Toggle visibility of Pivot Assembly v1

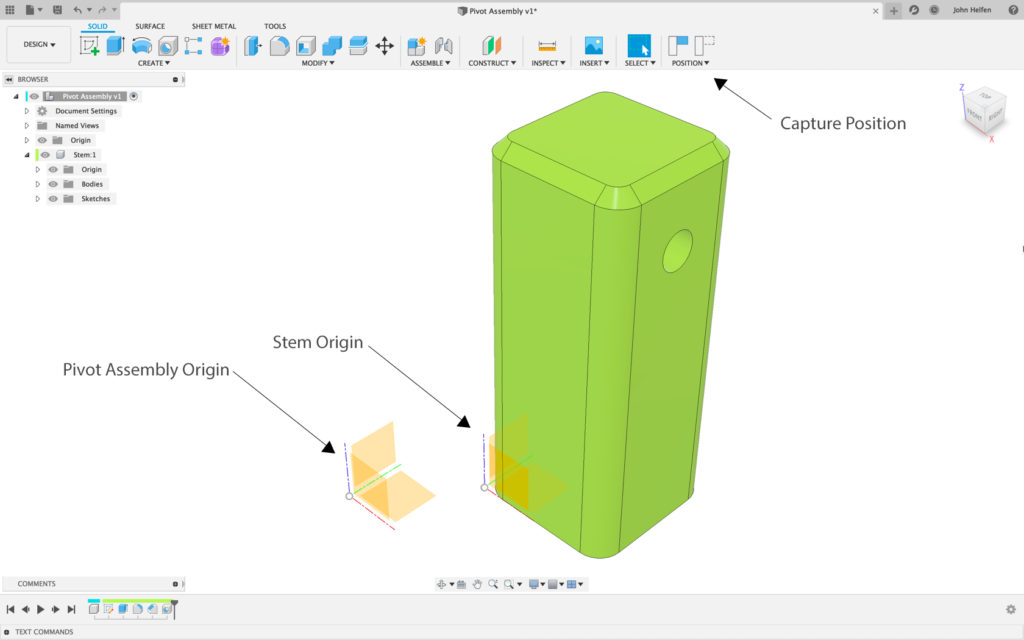33,97
